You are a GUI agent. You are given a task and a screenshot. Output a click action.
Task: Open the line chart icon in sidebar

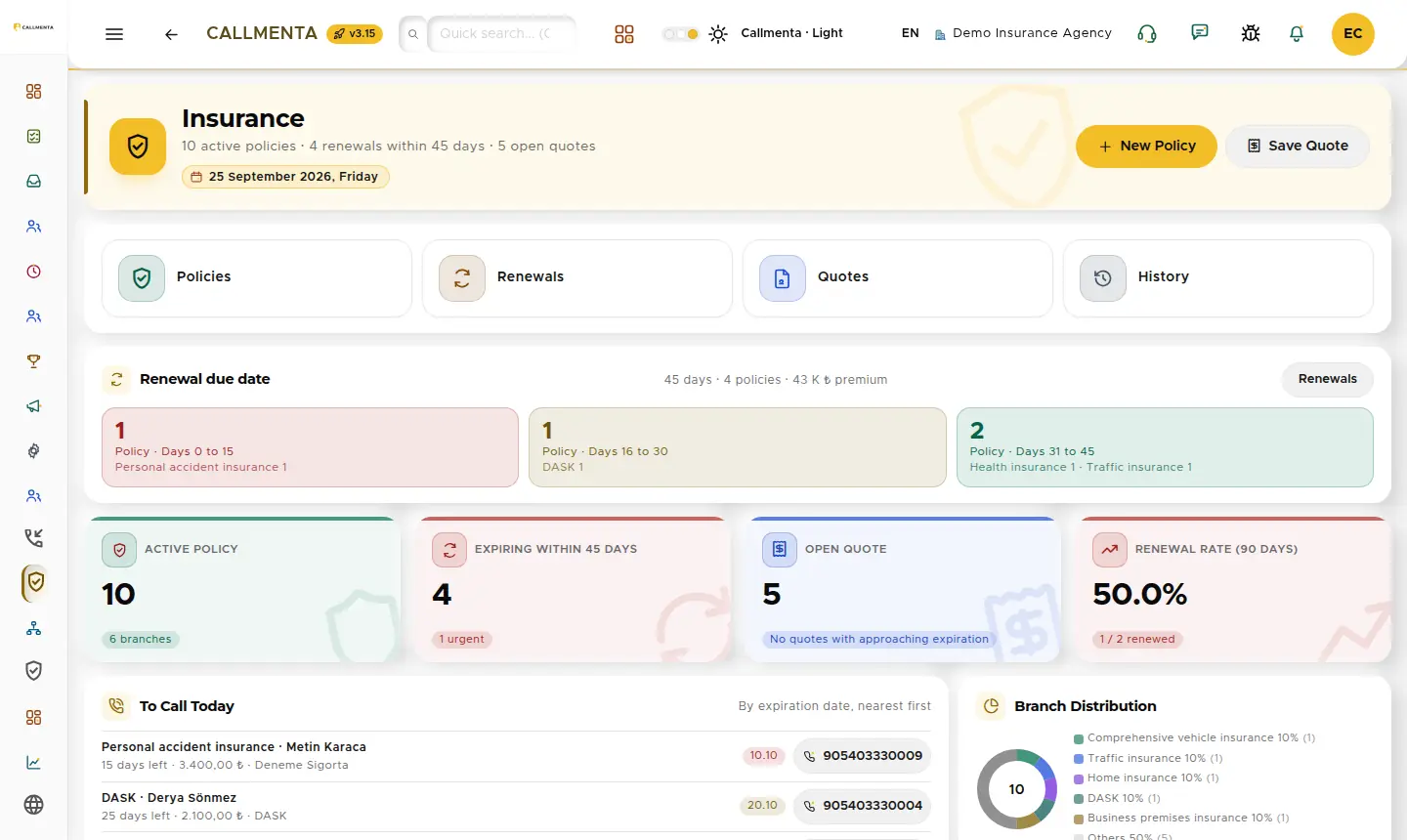(x=34, y=763)
